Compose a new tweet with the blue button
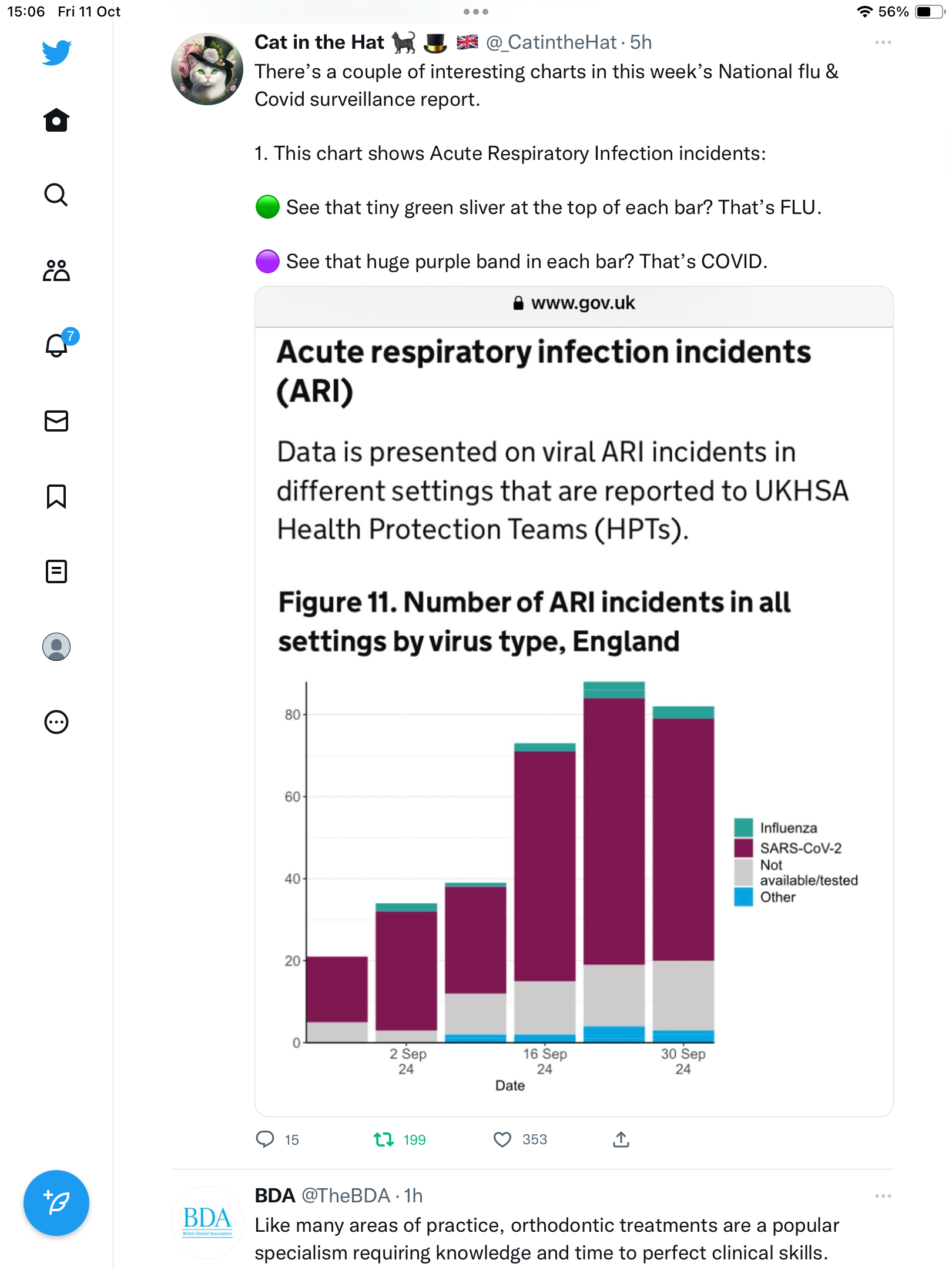 pos(56,1203)
